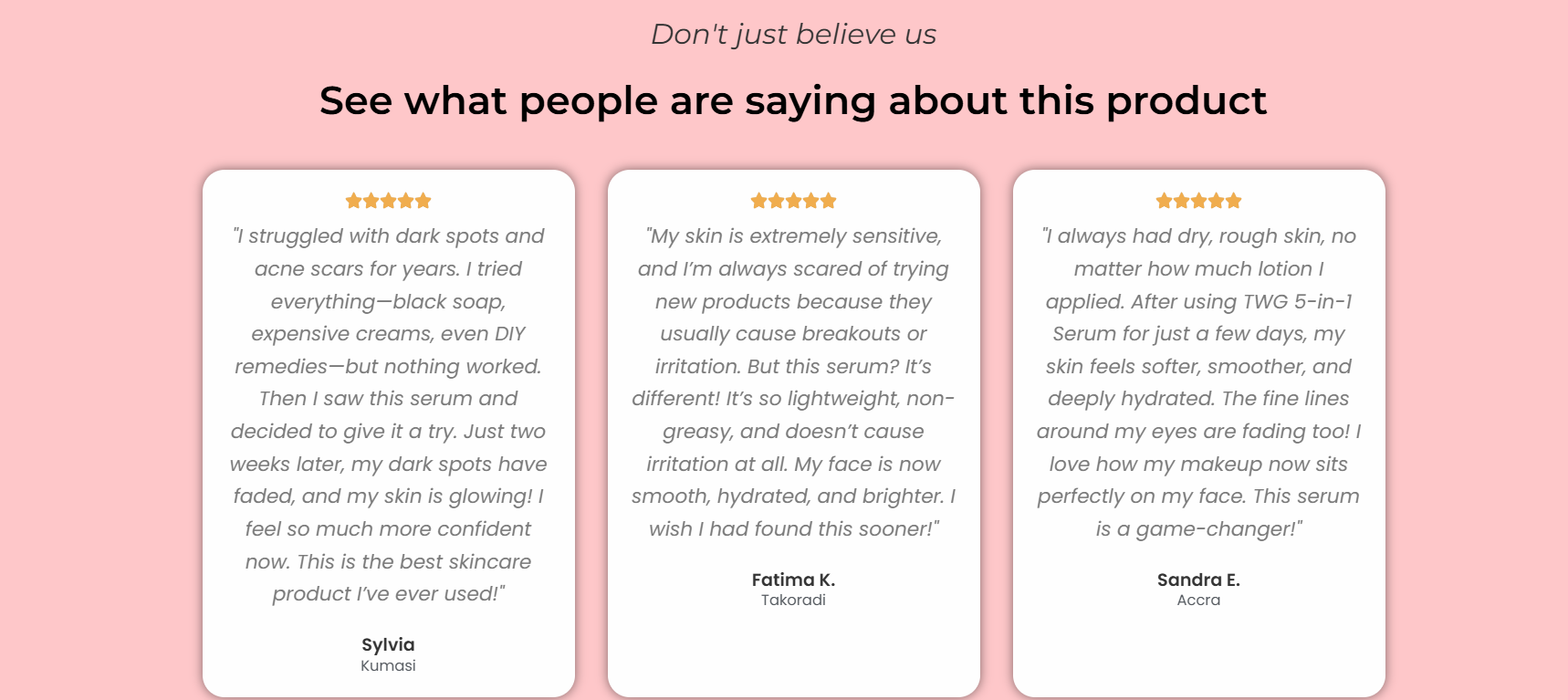Screen dimensions: 1568x700
Task: Click the "See what people are saying" heading
Action: pyautogui.click(x=793, y=100)
